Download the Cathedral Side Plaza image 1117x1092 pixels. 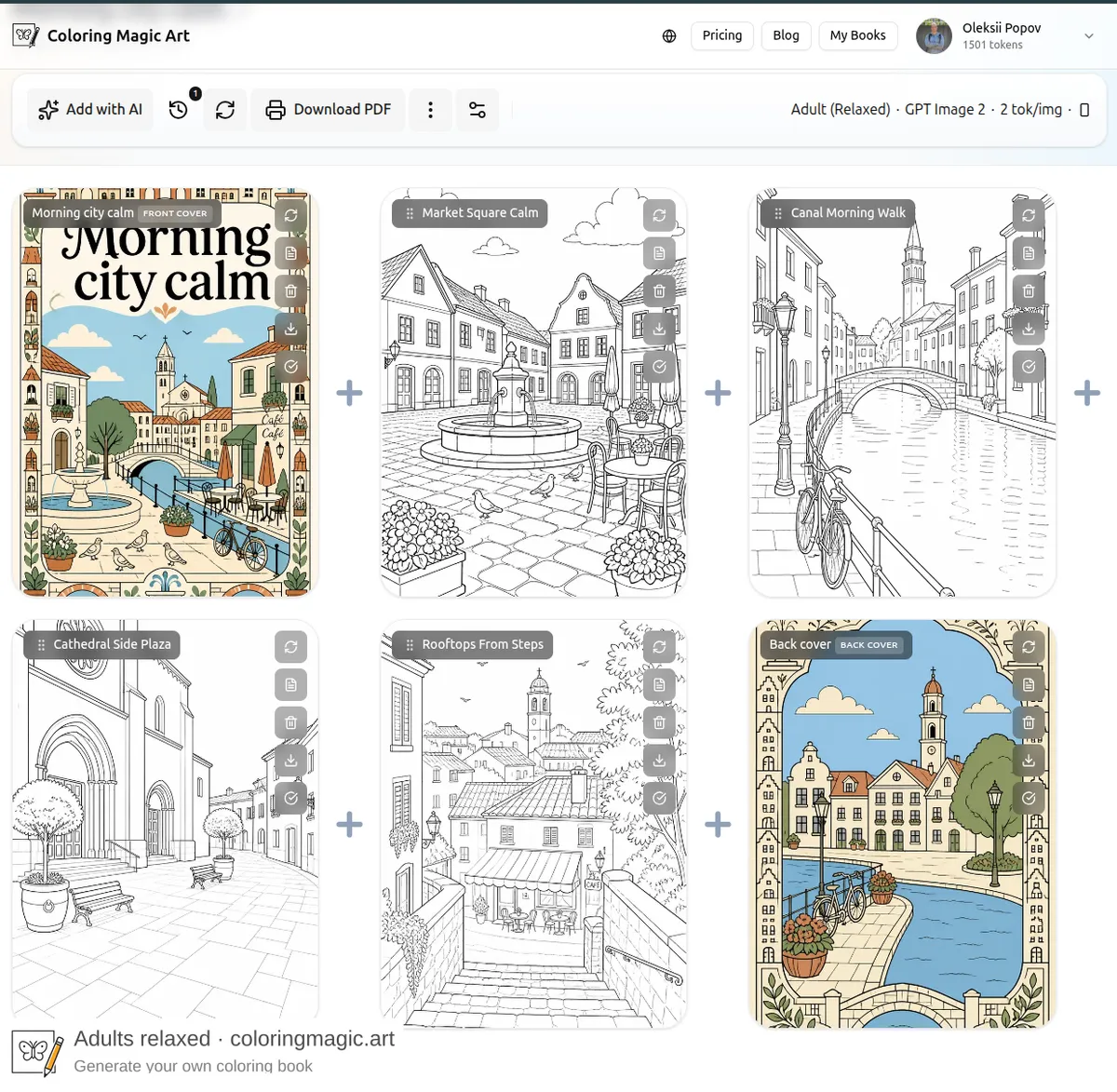291,761
